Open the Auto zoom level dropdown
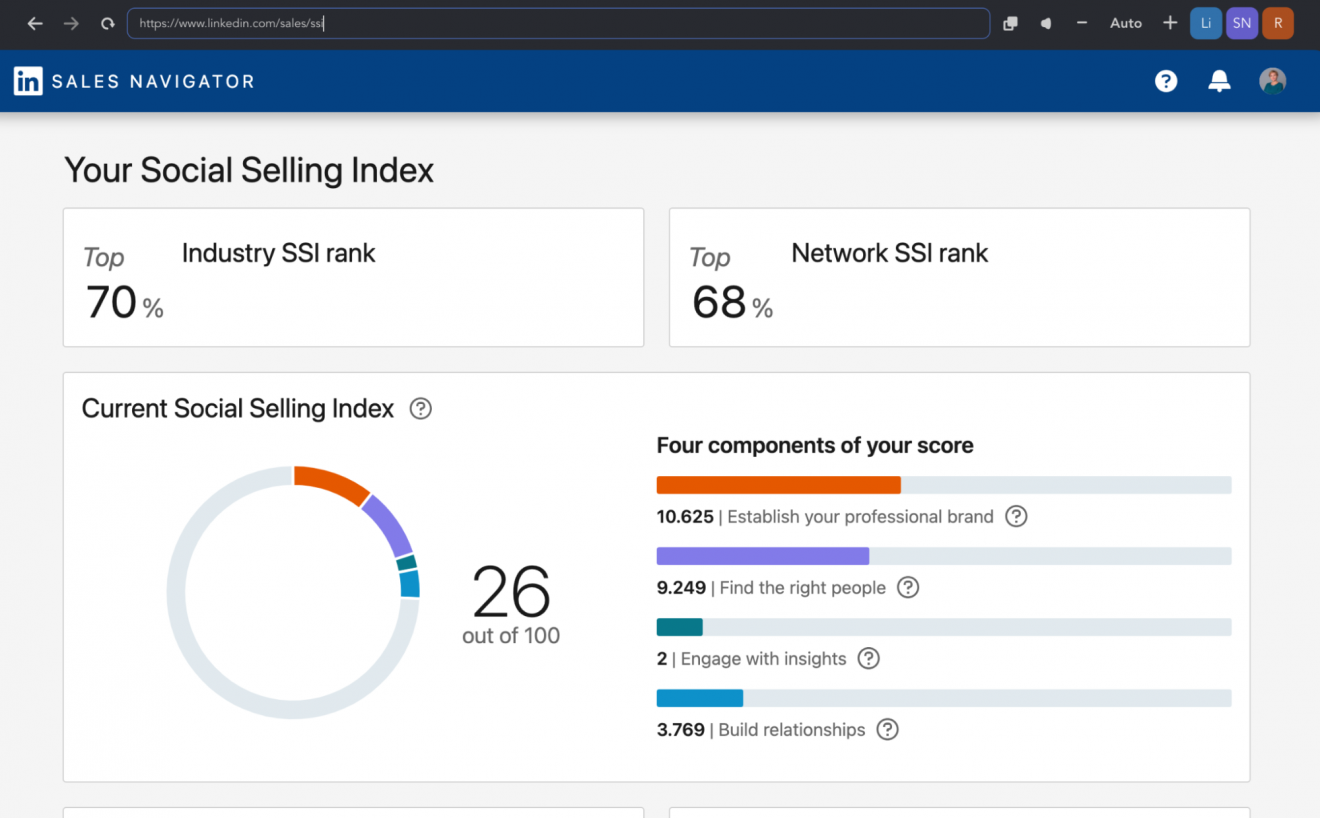This screenshot has width=1320, height=818. 1125,22
